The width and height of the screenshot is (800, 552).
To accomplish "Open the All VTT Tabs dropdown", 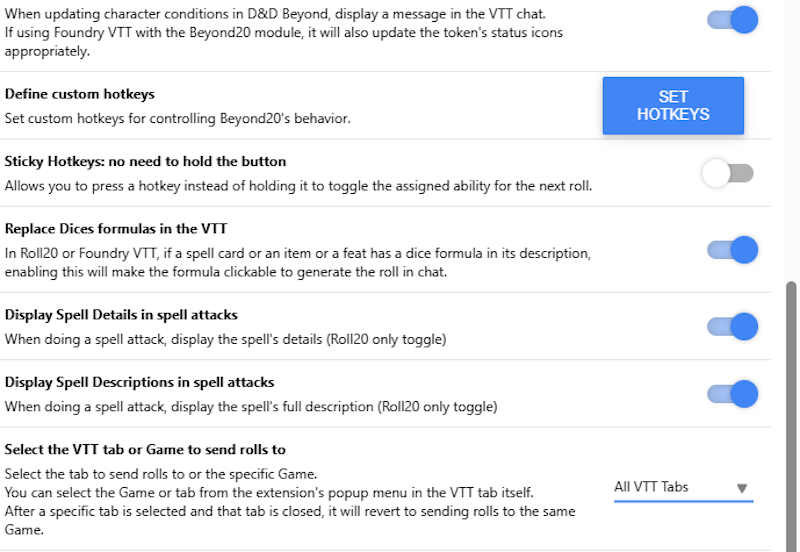I will 682,488.
